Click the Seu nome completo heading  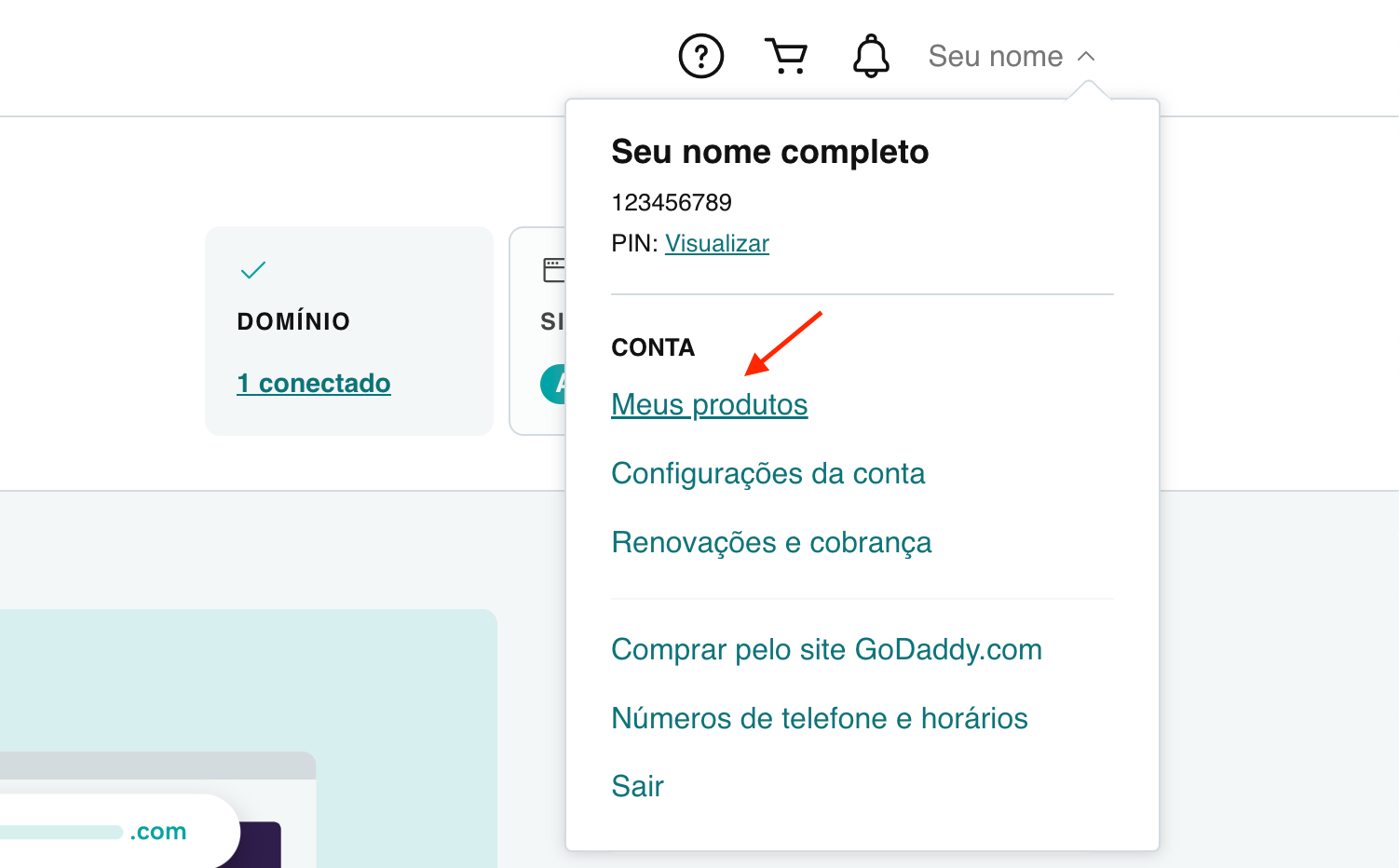pos(769,152)
